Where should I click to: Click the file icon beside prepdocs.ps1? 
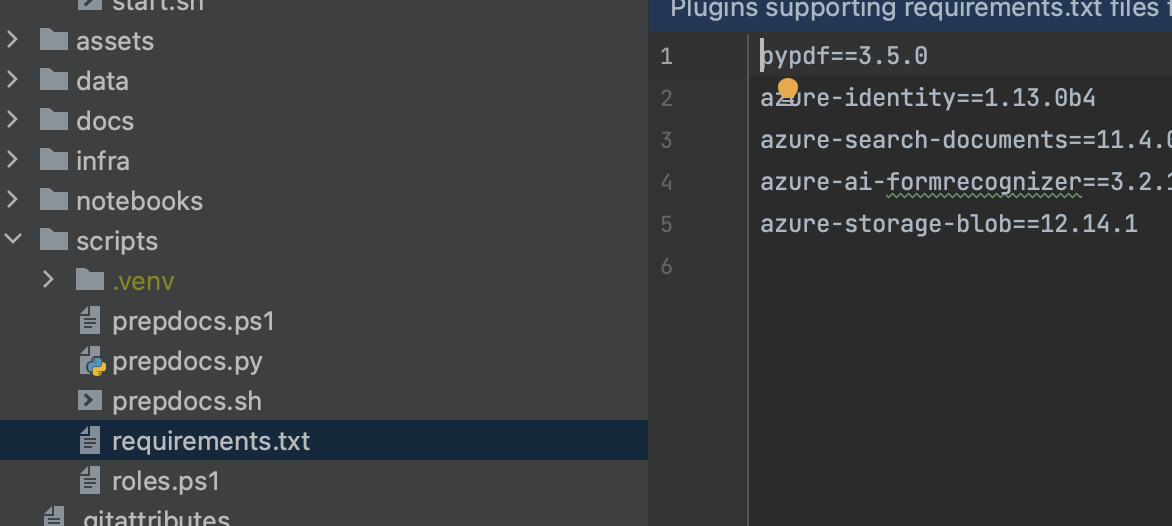[90, 321]
